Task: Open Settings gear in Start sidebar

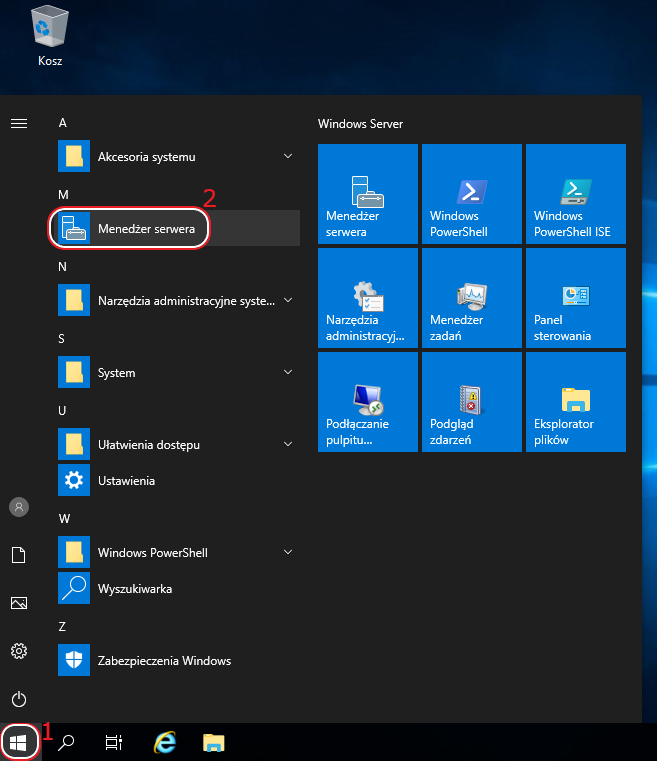Action: pos(19,651)
